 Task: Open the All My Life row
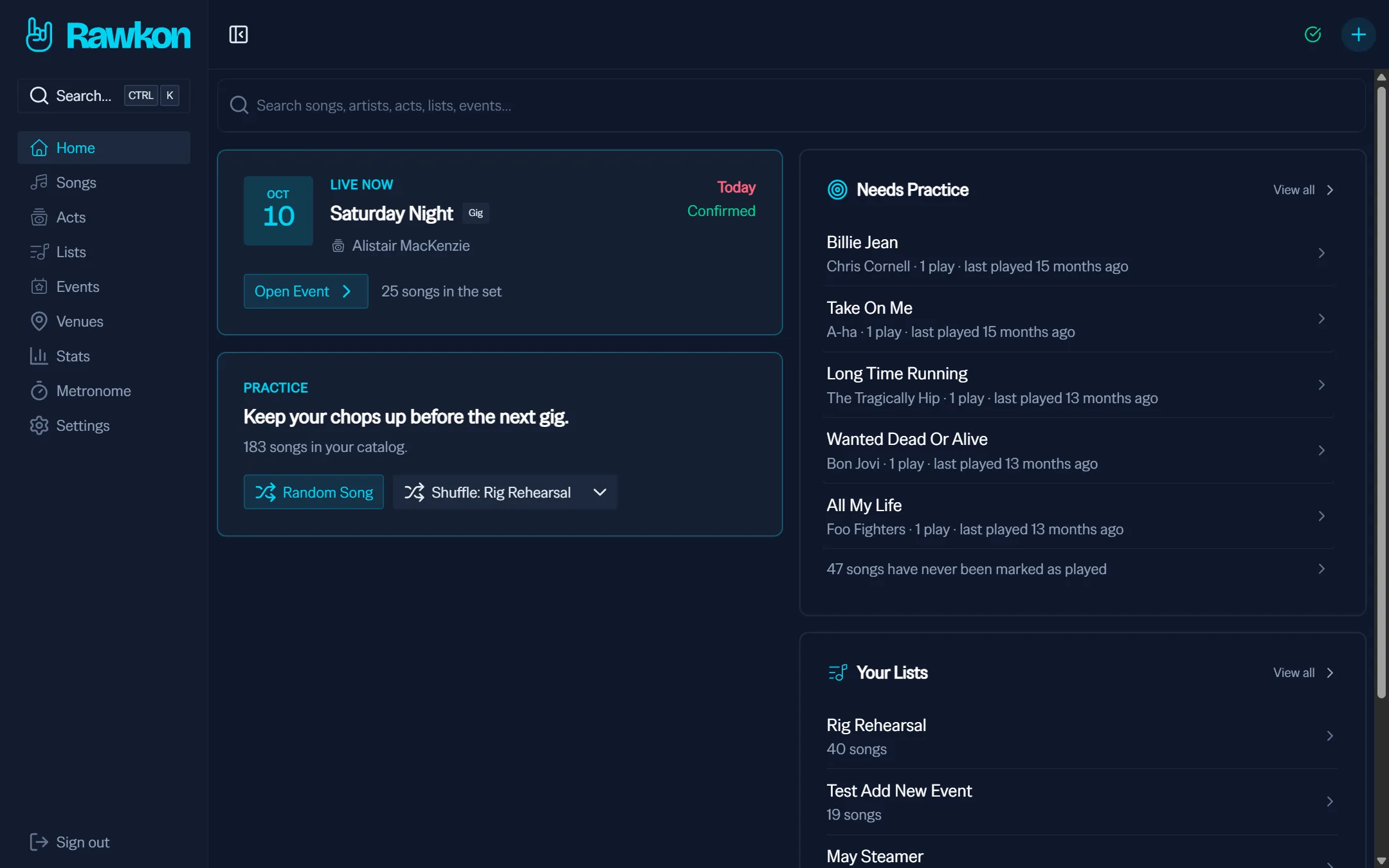[1079, 516]
